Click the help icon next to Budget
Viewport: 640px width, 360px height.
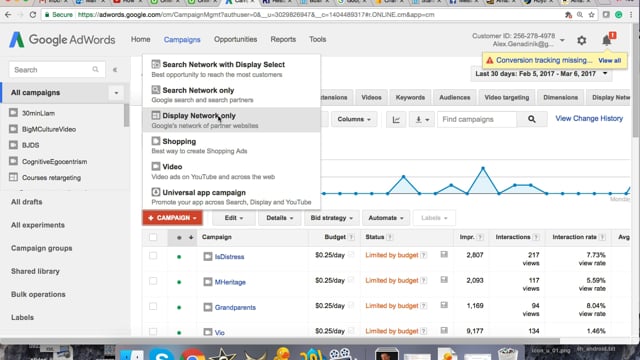point(351,237)
